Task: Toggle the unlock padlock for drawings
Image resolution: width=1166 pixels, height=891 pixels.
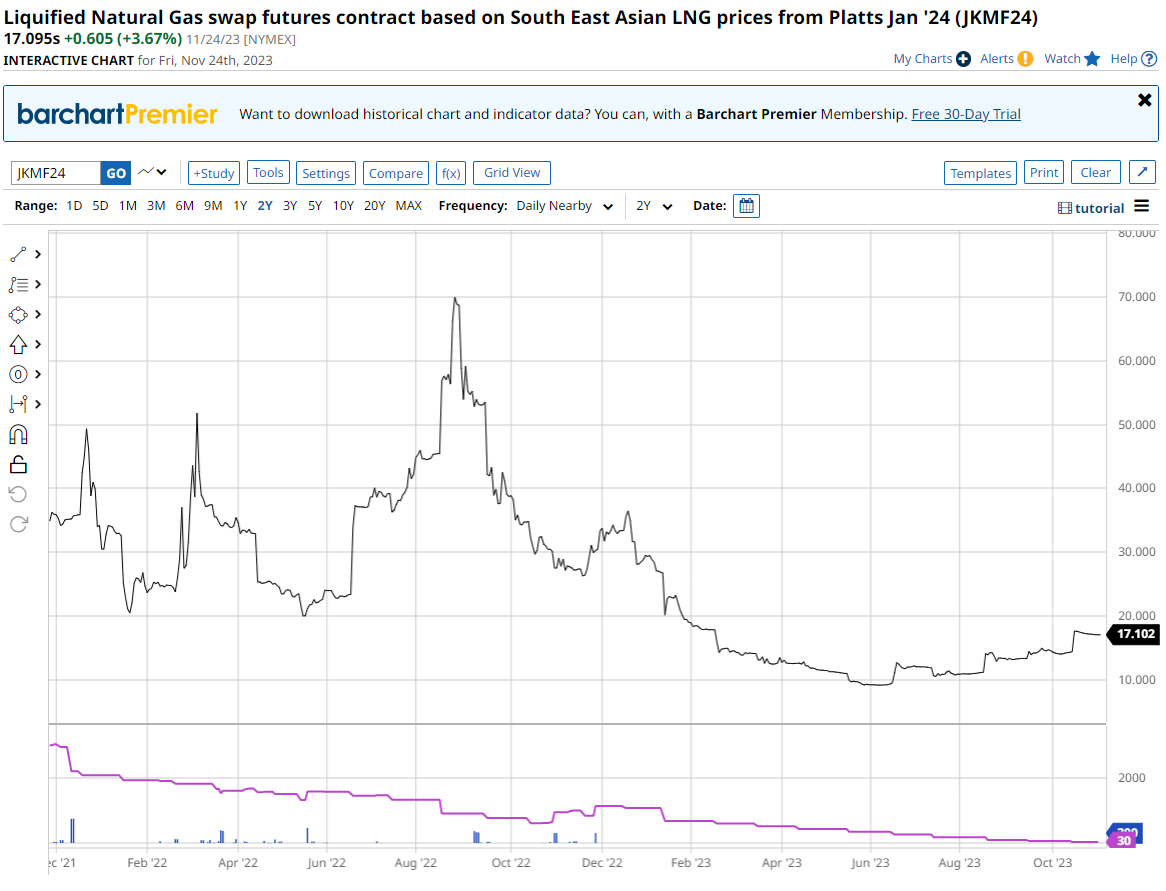Action: pyautogui.click(x=18, y=464)
